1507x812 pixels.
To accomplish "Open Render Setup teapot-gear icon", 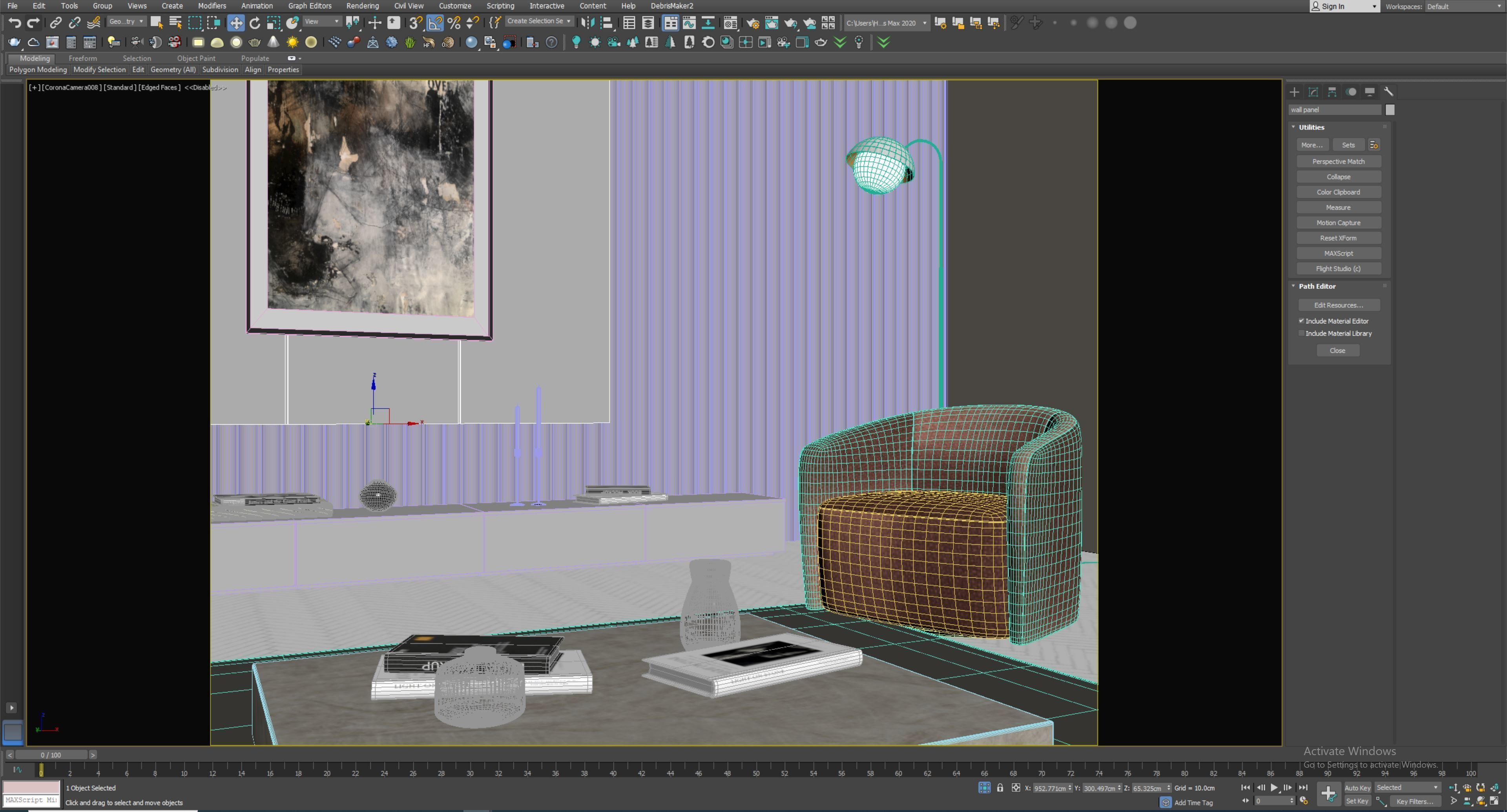I will pos(753,23).
